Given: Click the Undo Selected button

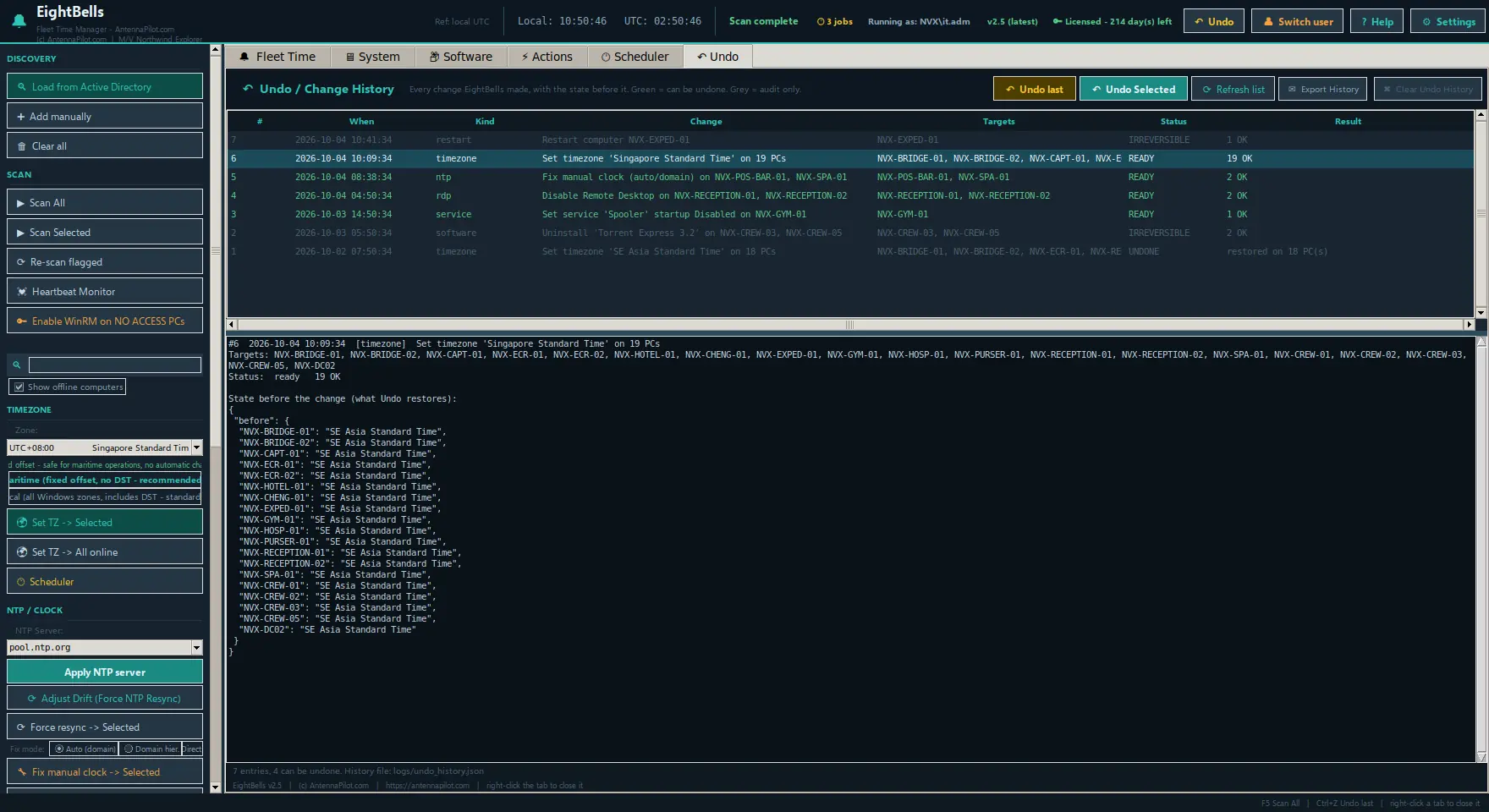Looking at the screenshot, I should point(1133,89).
